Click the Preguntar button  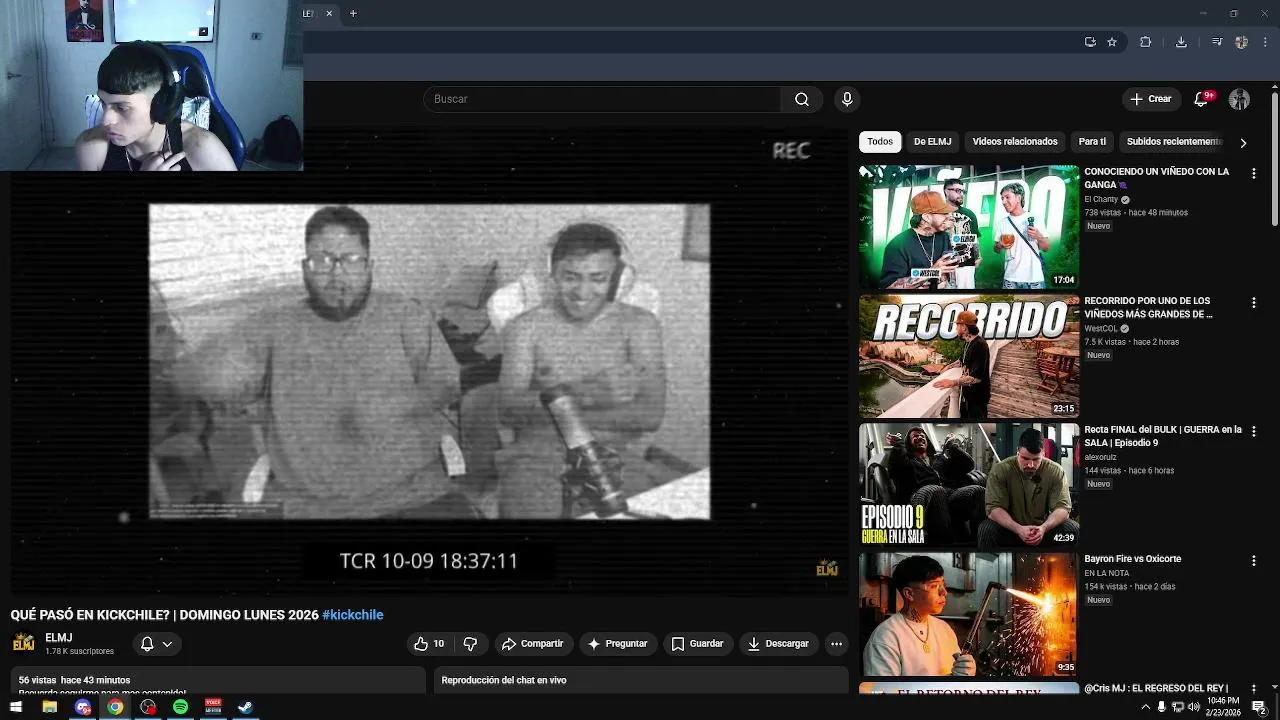pos(617,644)
